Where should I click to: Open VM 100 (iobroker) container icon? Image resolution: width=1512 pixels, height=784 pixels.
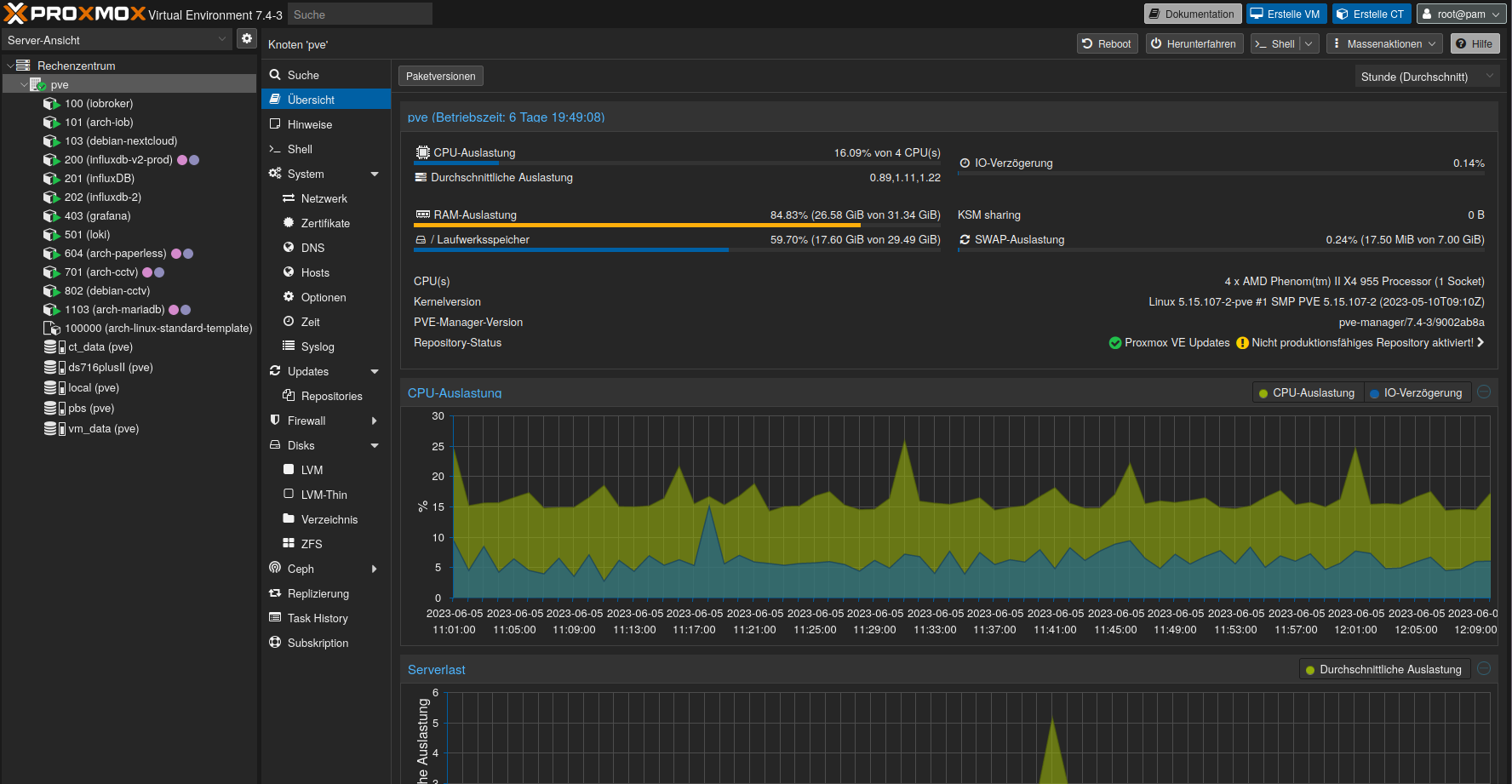coord(51,104)
